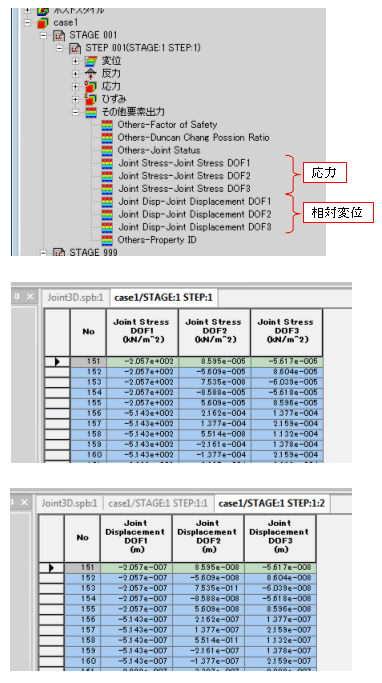Expand the ひずみ tree node
This screenshot has width=382, height=683.
(x=76, y=99)
